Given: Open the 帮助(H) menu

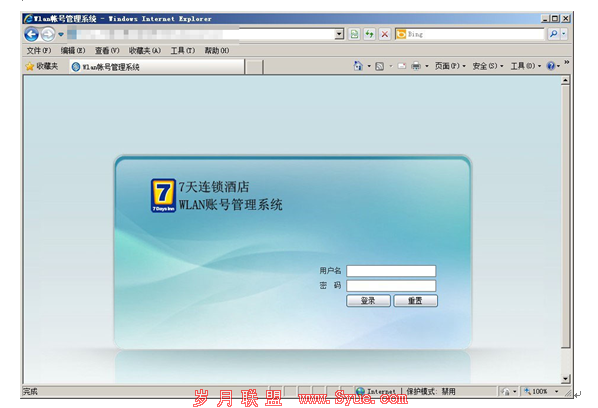Looking at the screenshot, I should 217,50.
